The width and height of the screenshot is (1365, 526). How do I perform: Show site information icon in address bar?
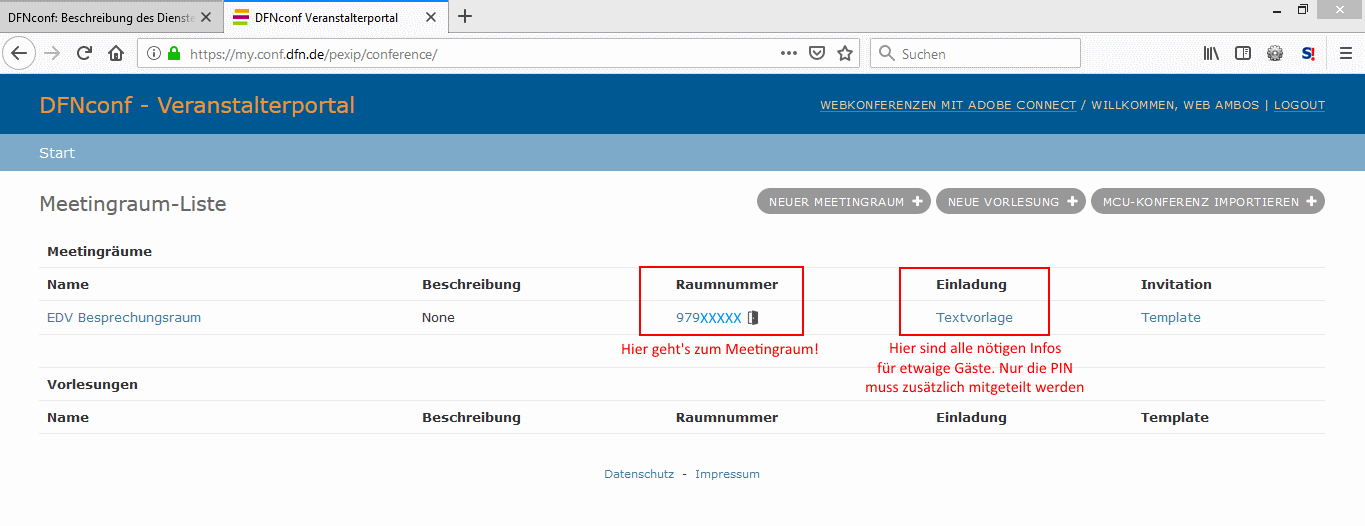154,54
